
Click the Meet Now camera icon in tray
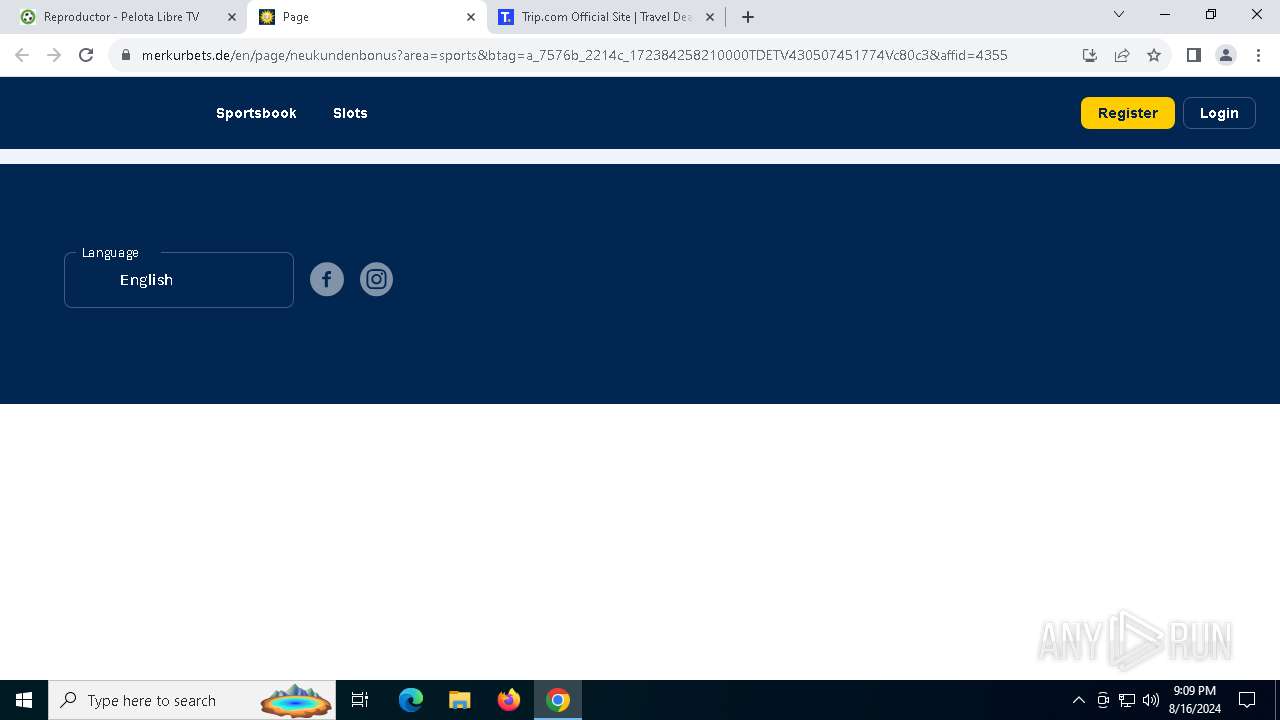point(1103,700)
